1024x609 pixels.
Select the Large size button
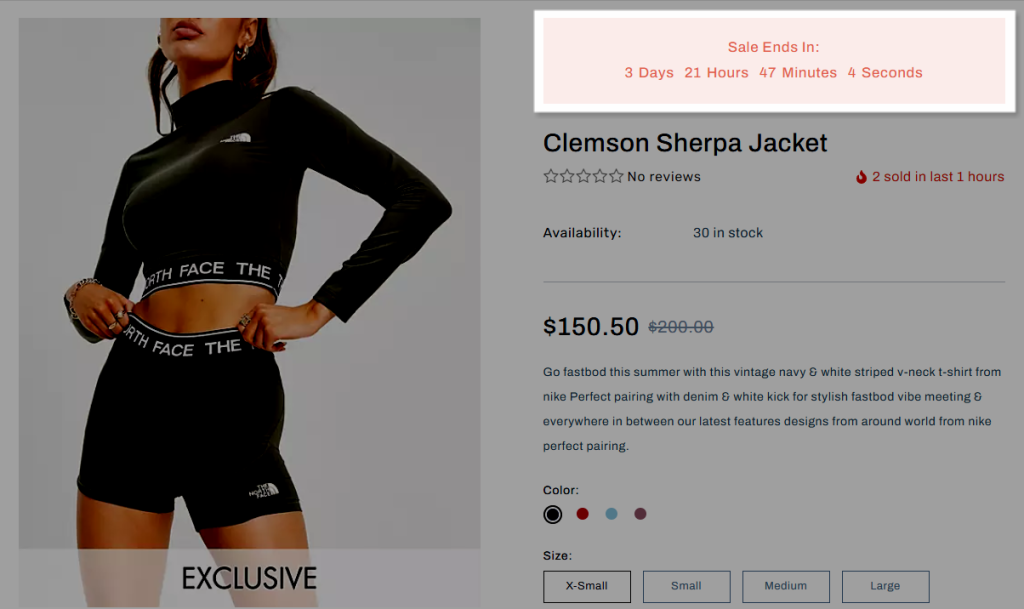coord(885,586)
